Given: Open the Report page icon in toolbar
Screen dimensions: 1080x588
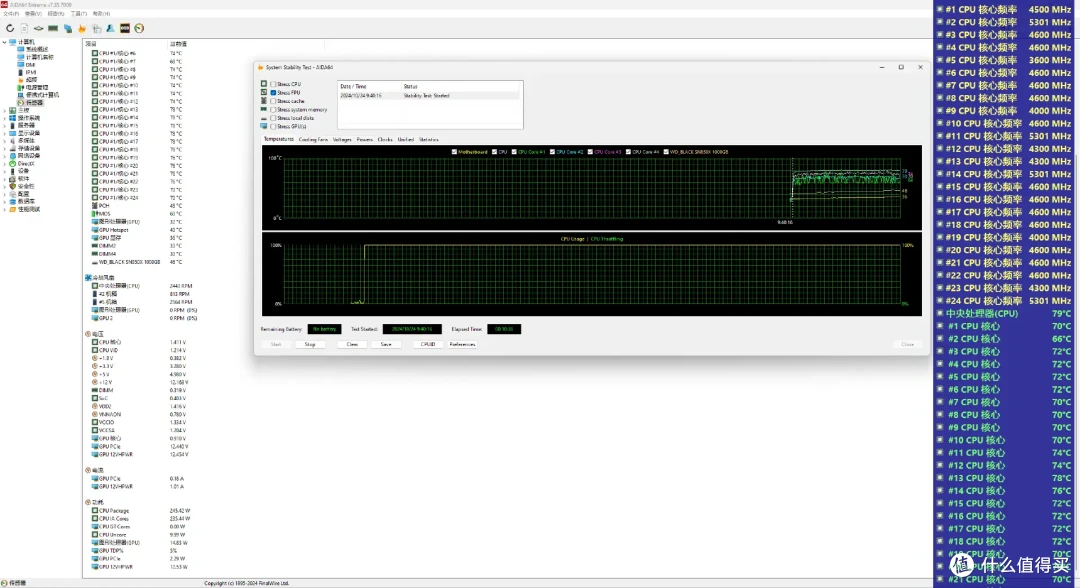Looking at the screenshot, I should tap(24, 28).
